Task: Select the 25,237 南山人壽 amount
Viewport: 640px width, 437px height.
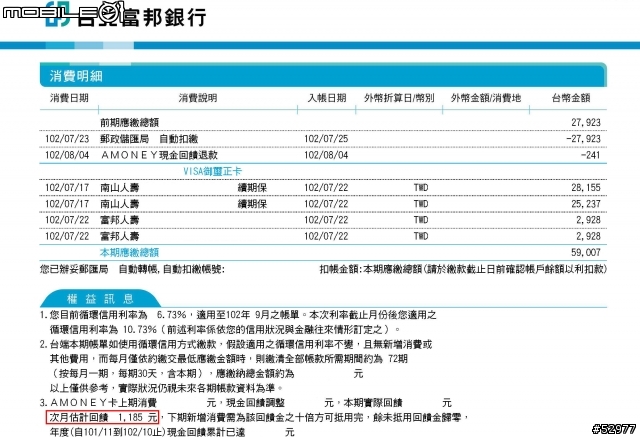Action: pos(586,204)
